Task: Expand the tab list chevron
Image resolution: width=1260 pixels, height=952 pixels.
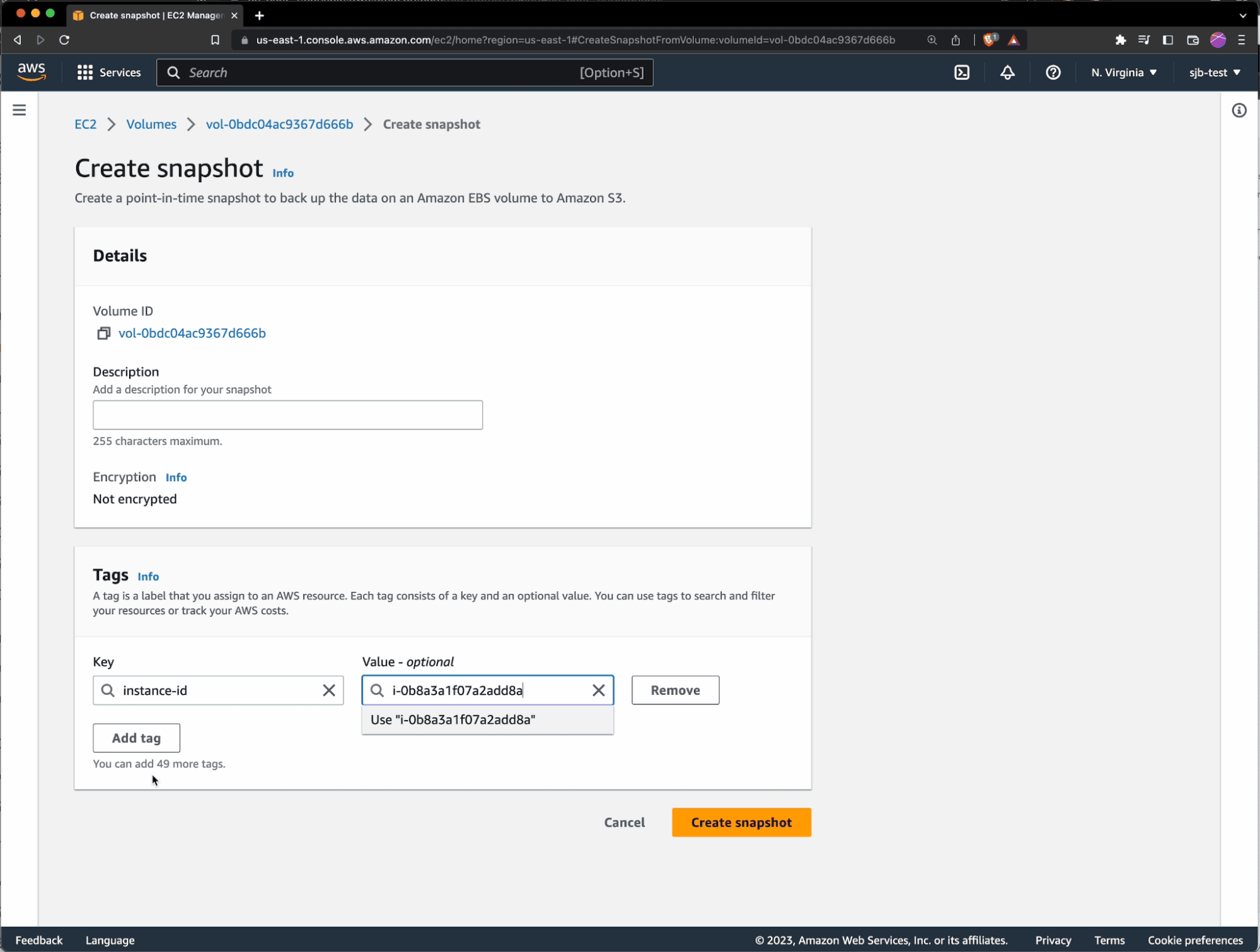Action: tap(1242, 15)
